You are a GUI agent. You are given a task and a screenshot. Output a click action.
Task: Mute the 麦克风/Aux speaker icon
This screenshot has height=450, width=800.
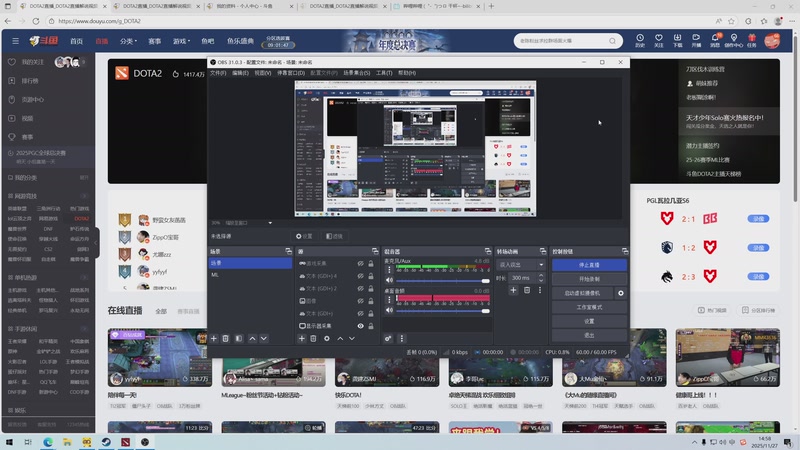coord(389,280)
